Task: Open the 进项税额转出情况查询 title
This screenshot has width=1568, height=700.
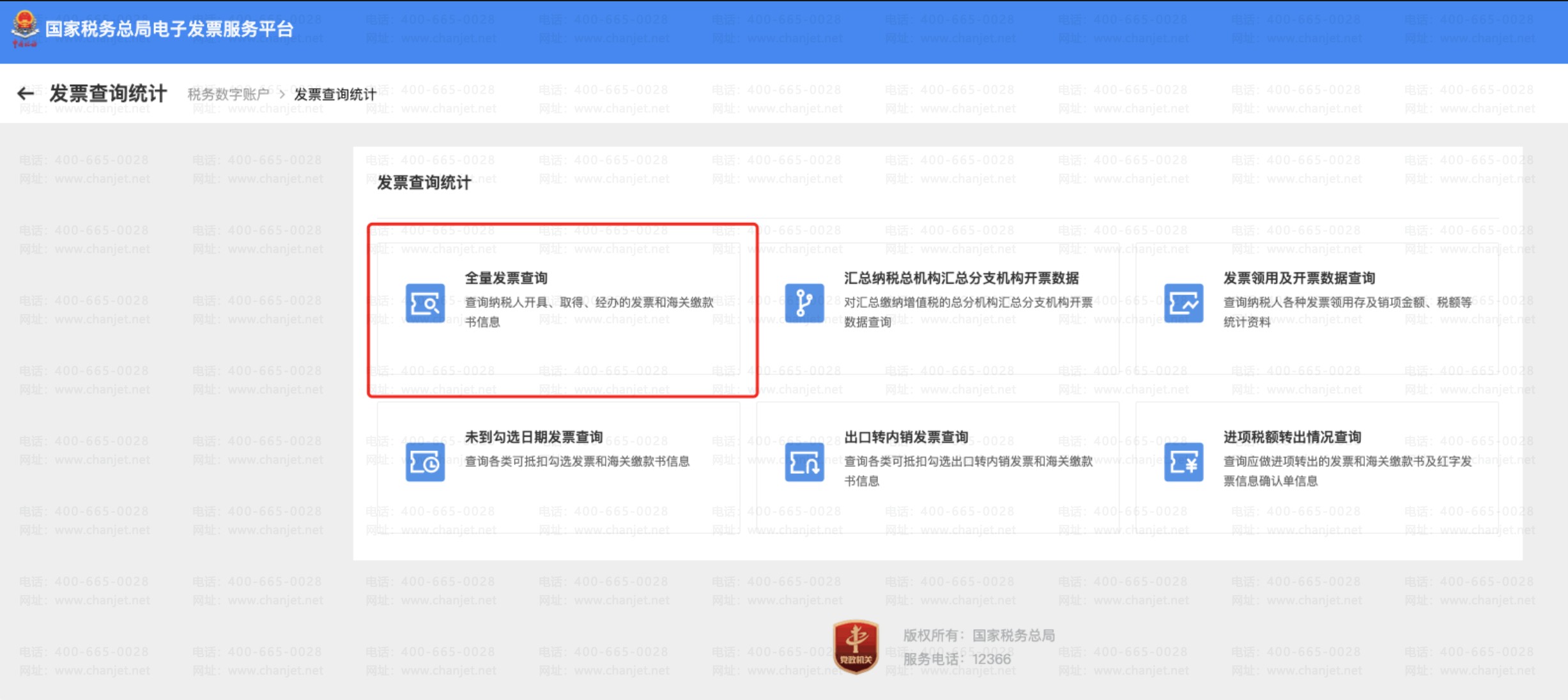Action: (1292, 437)
